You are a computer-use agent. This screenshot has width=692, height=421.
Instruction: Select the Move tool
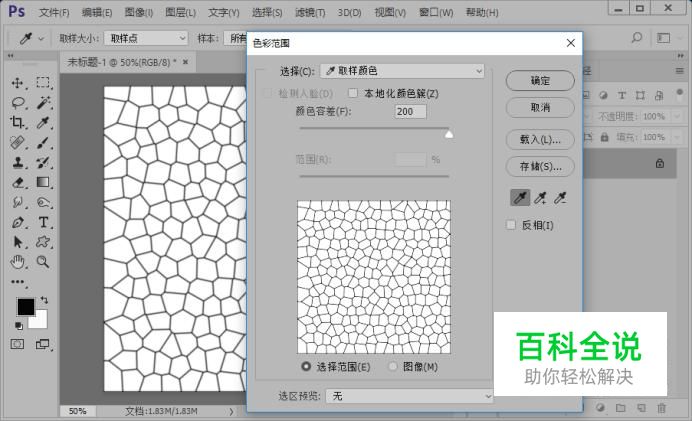[x=18, y=83]
